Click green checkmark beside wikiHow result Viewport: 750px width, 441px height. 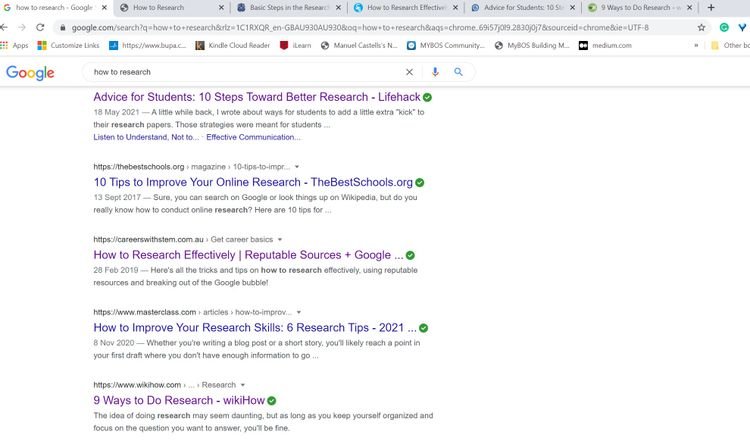tap(272, 400)
